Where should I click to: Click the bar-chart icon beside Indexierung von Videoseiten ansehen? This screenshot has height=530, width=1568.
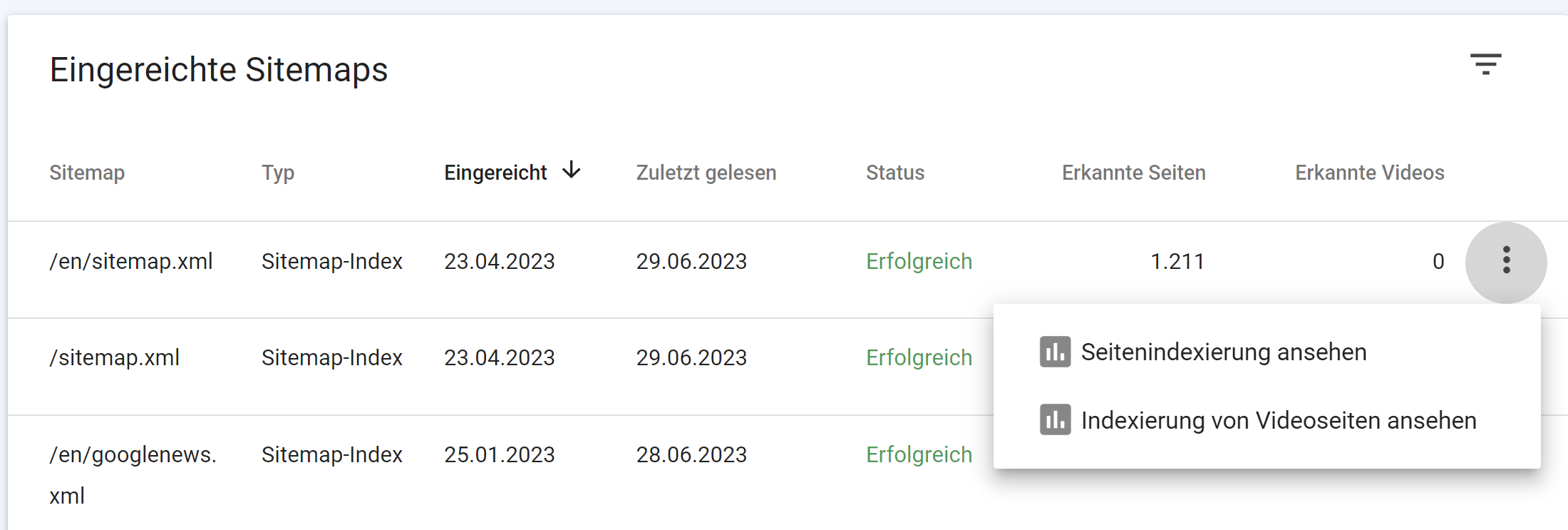pos(1055,421)
